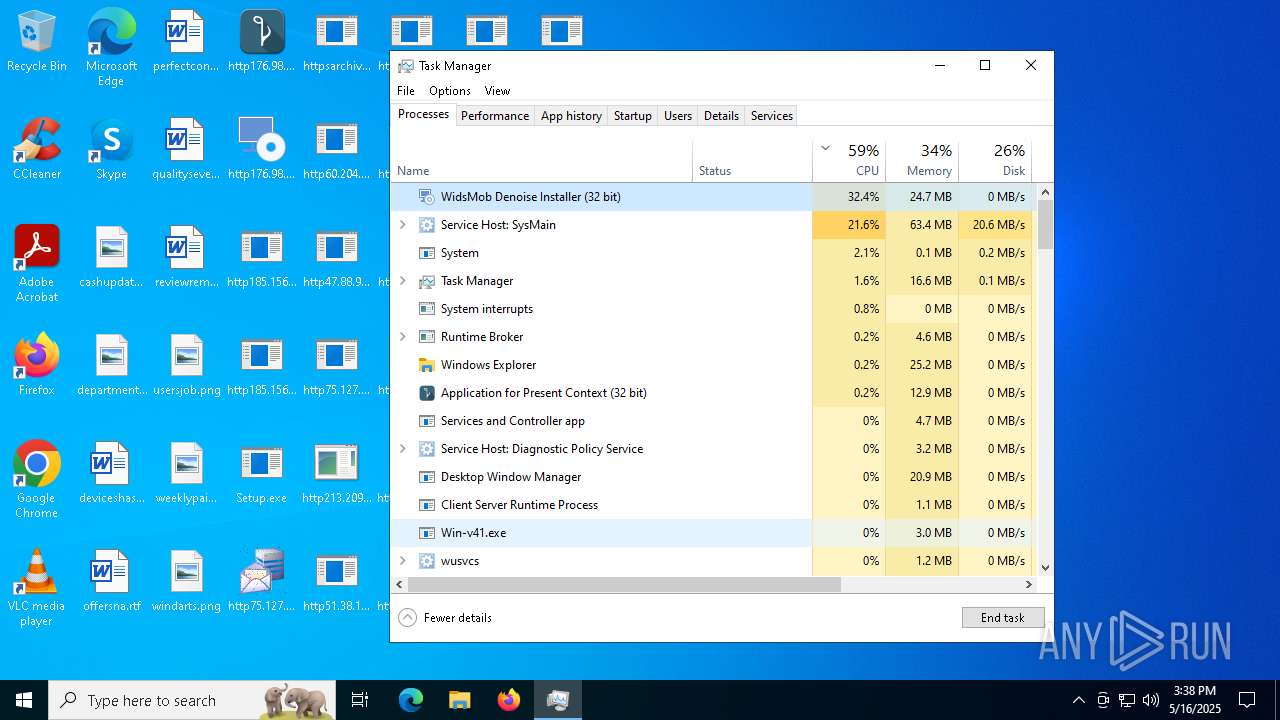Click the vertical scrollbar down arrow

[1045, 568]
